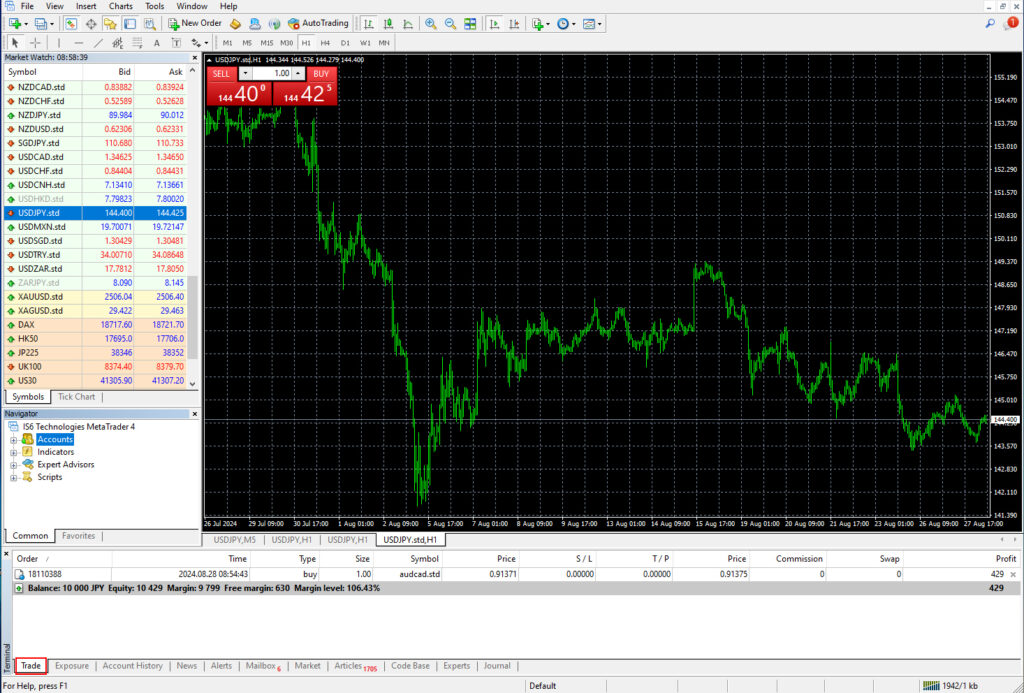Increase trade volume with up arrow

[x=298, y=73]
